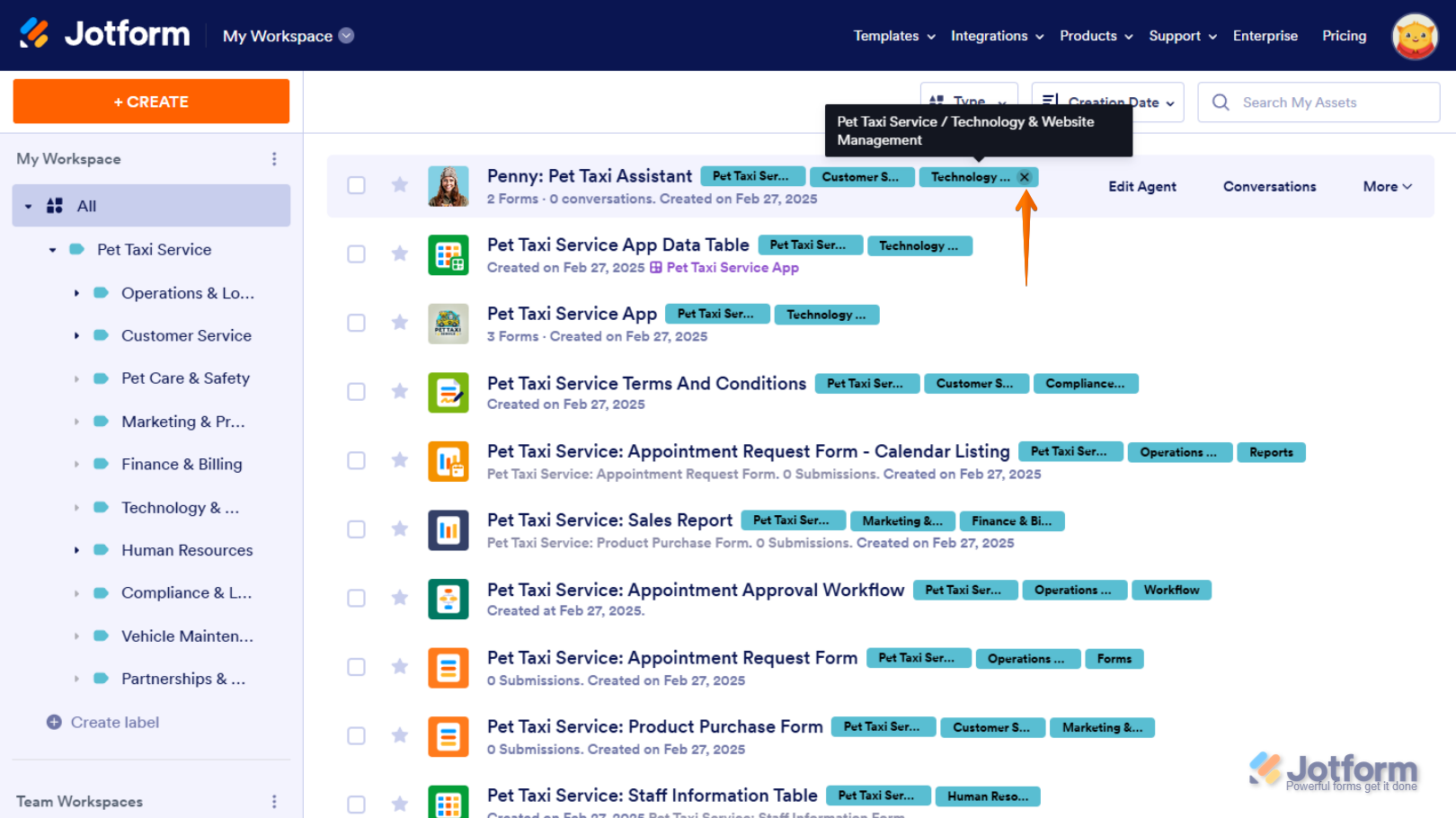Open the Templates menu
Image resolution: width=1456 pixels, height=818 pixels.
893,36
